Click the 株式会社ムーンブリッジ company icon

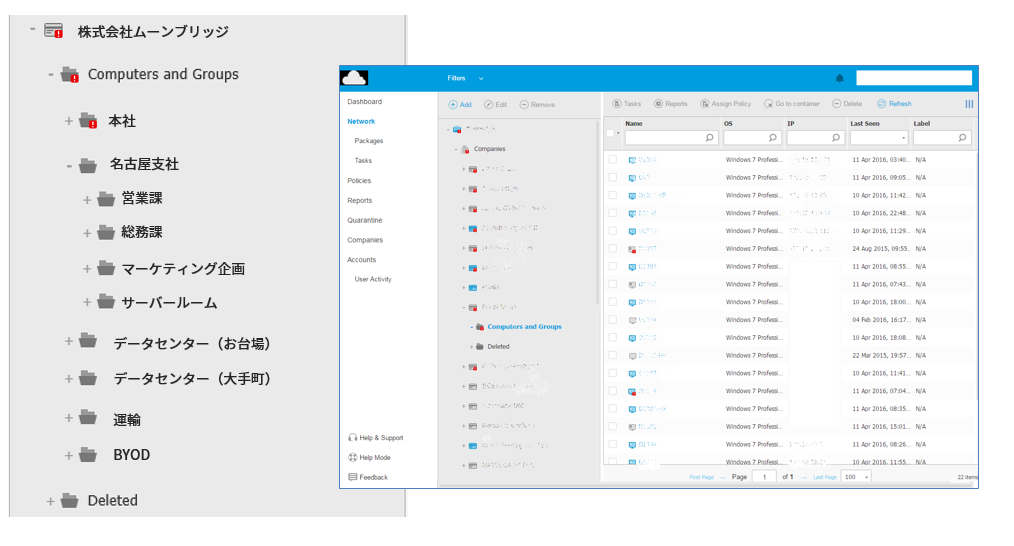point(54,31)
